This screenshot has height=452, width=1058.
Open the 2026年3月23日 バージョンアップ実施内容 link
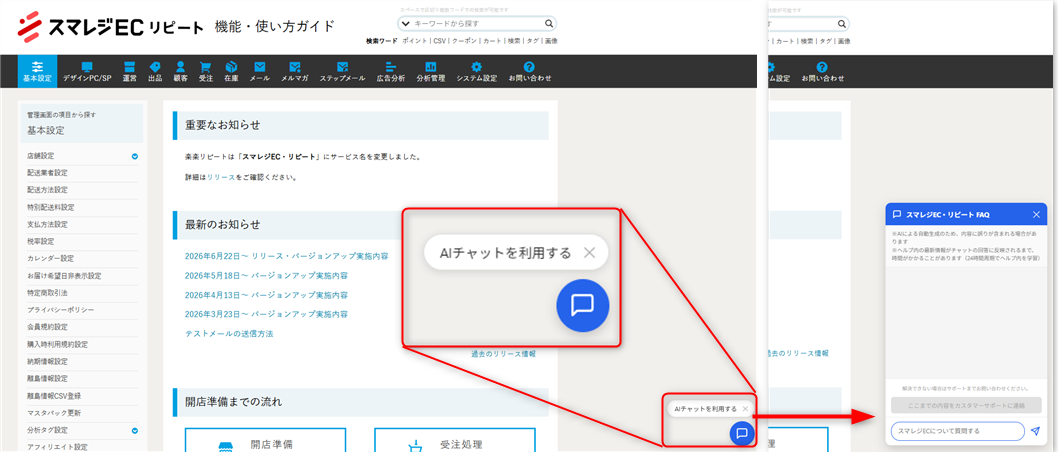(266, 314)
